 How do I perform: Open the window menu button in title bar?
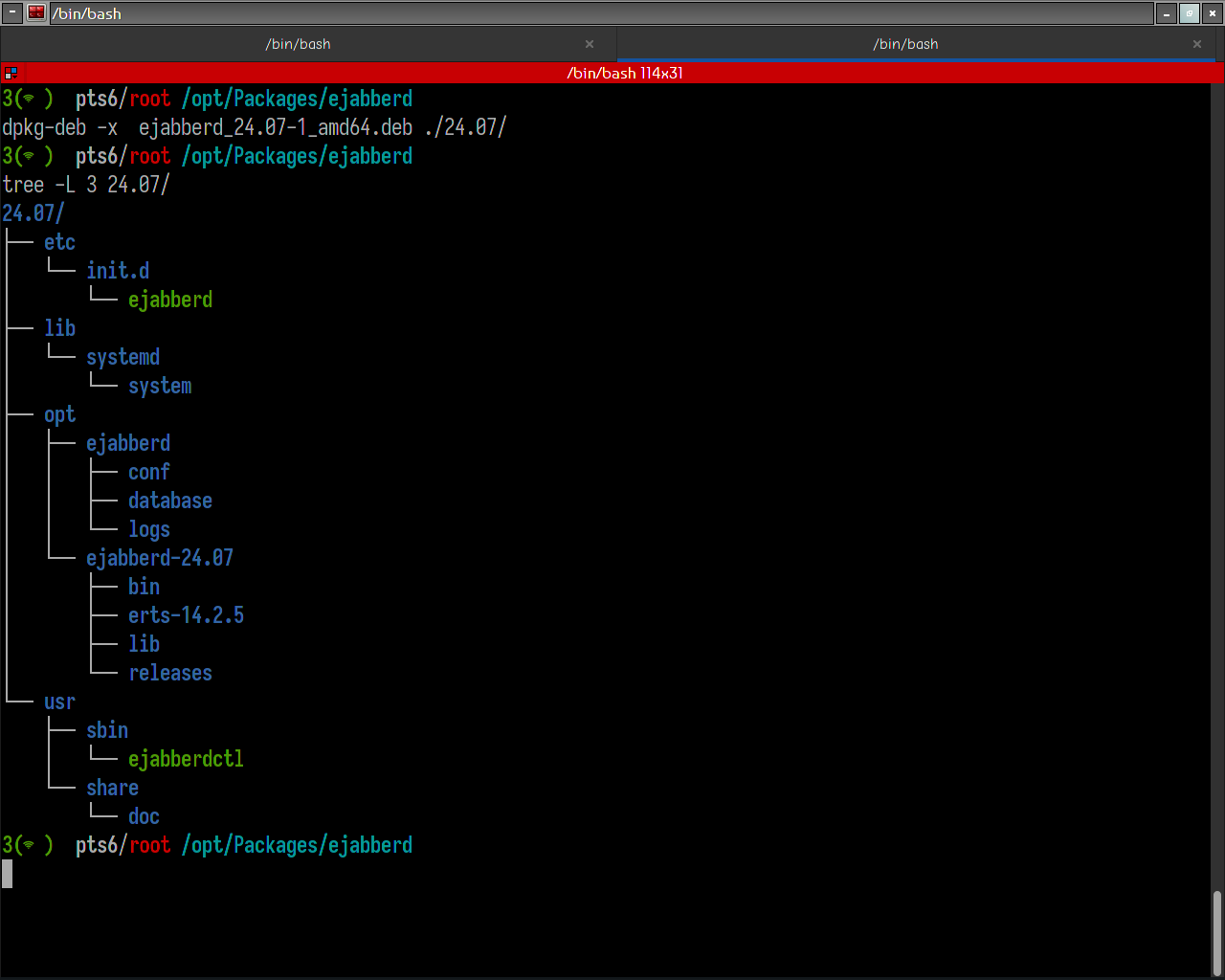13,13
